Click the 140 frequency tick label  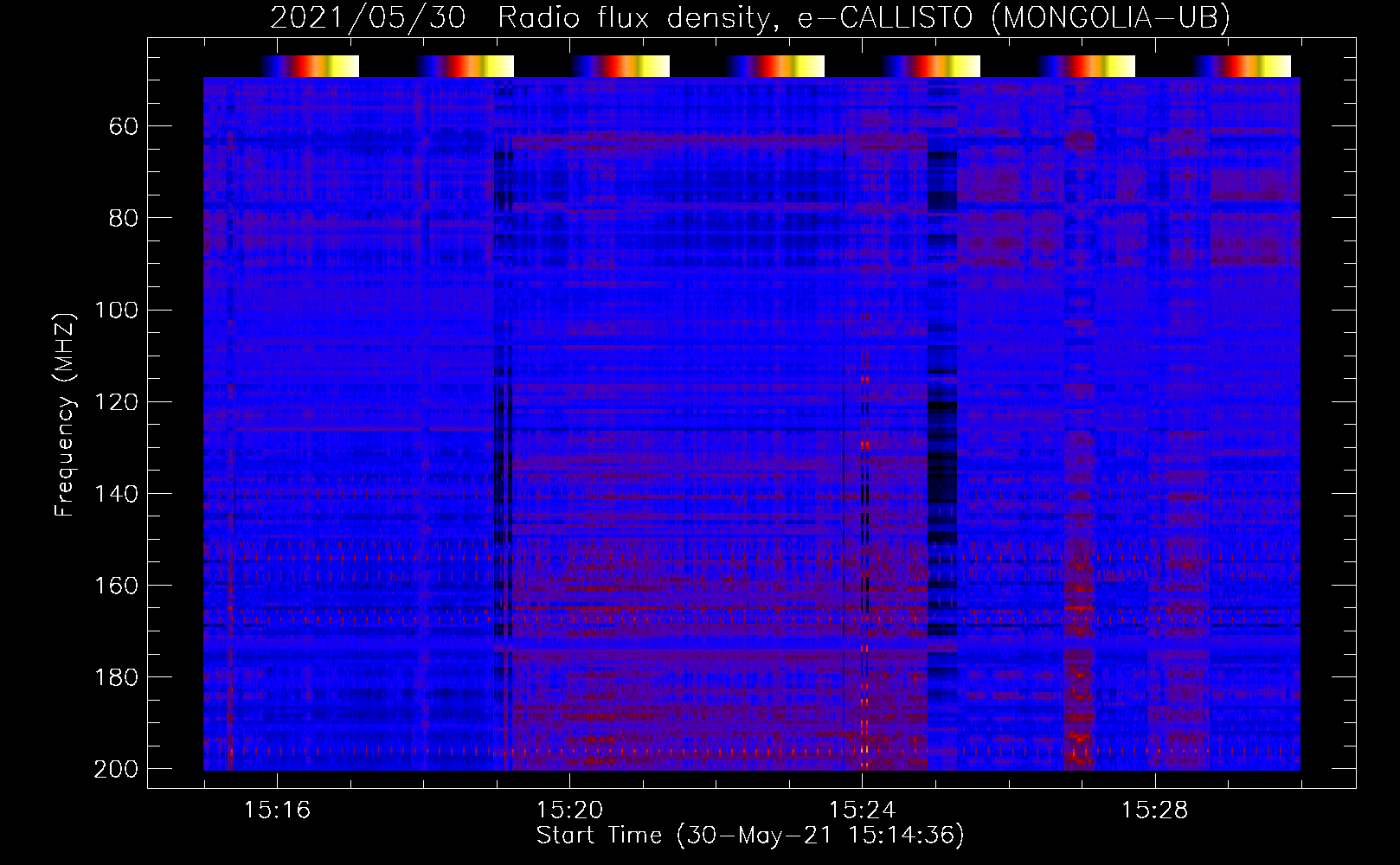[x=116, y=494]
